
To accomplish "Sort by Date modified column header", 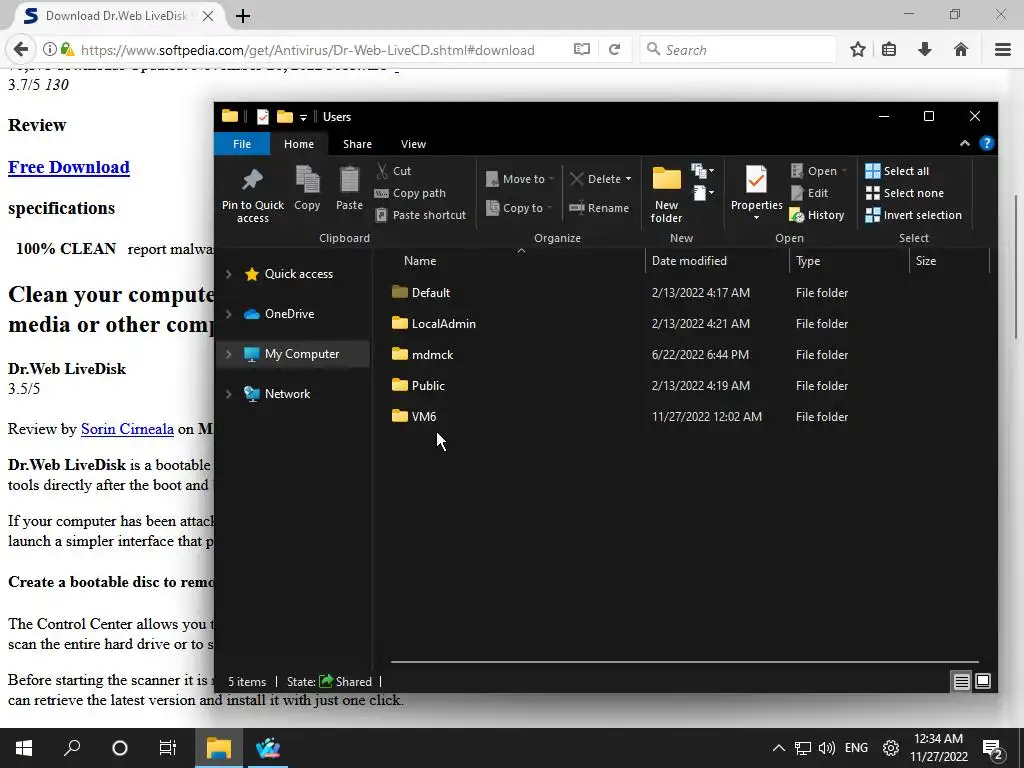I will point(689,261).
